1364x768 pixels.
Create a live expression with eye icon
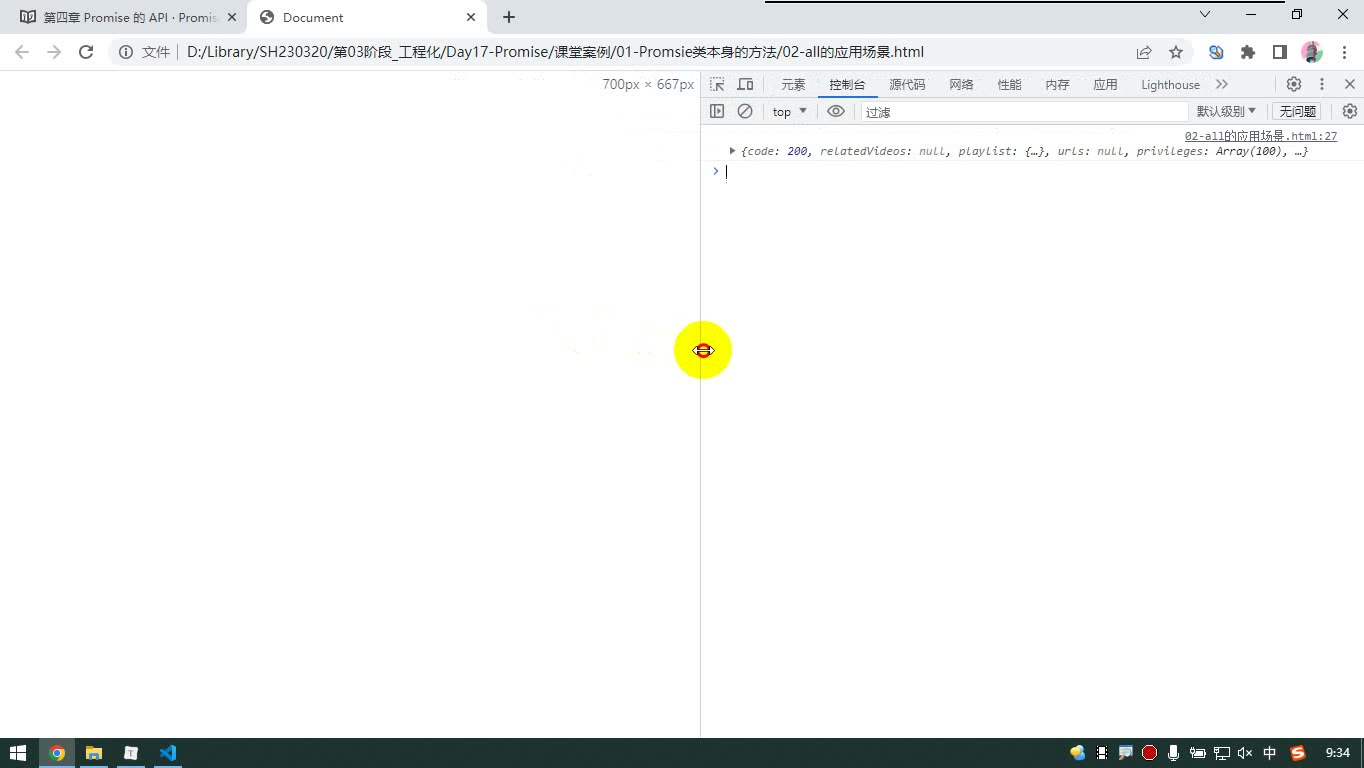coord(836,112)
